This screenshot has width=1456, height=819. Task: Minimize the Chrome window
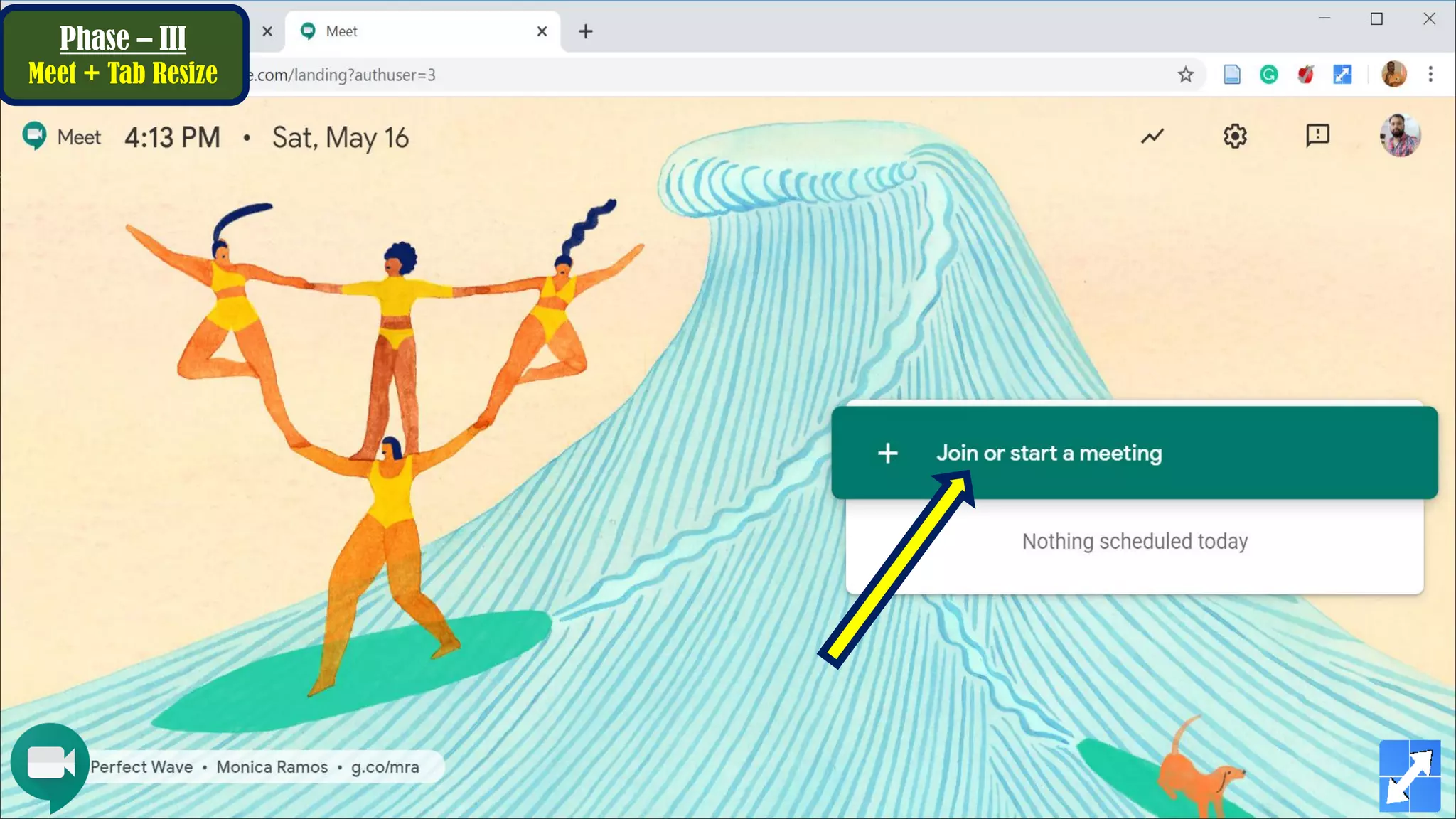[1324, 18]
